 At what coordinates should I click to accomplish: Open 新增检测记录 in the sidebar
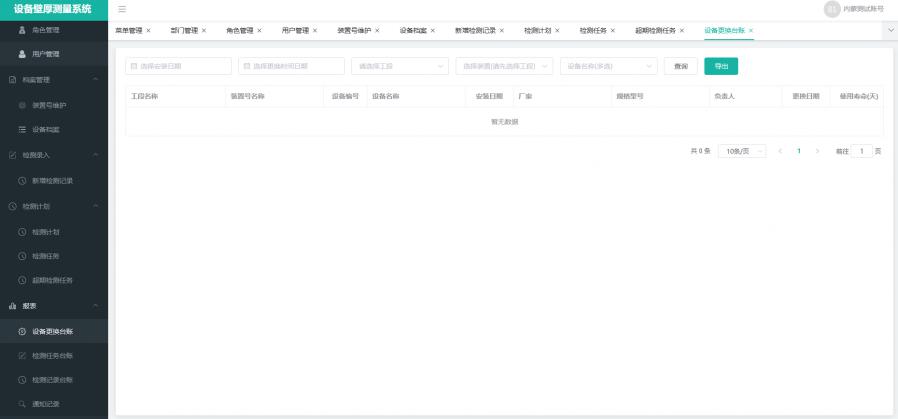click(x=52, y=180)
